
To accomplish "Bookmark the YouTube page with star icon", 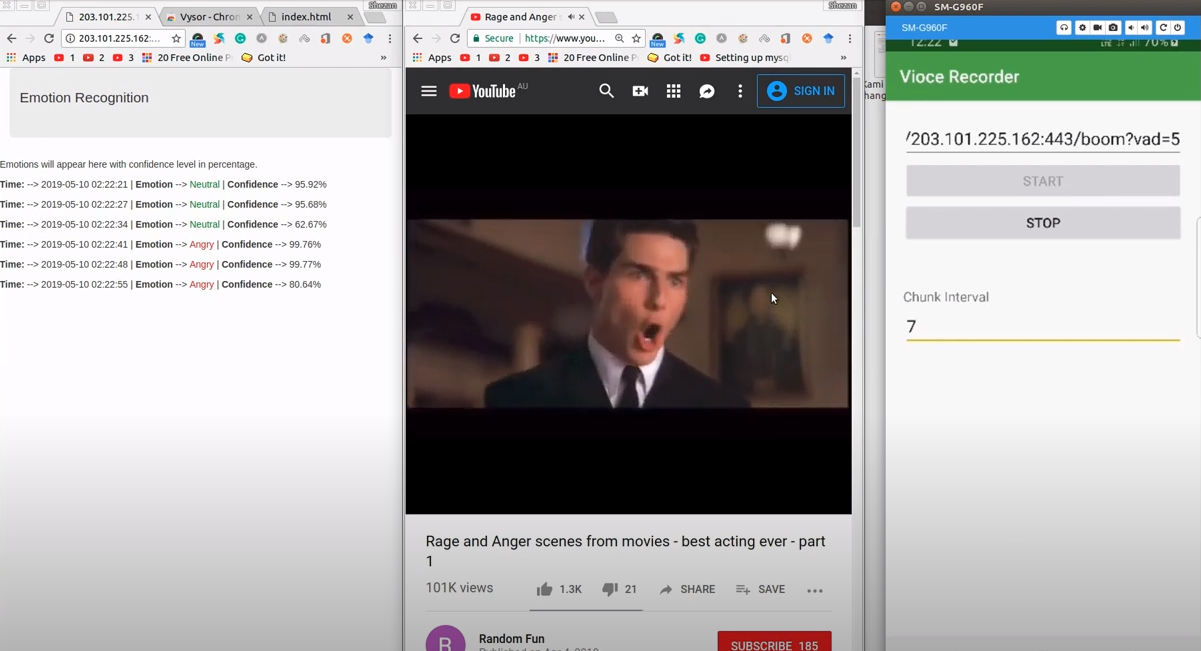I will tap(636, 38).
